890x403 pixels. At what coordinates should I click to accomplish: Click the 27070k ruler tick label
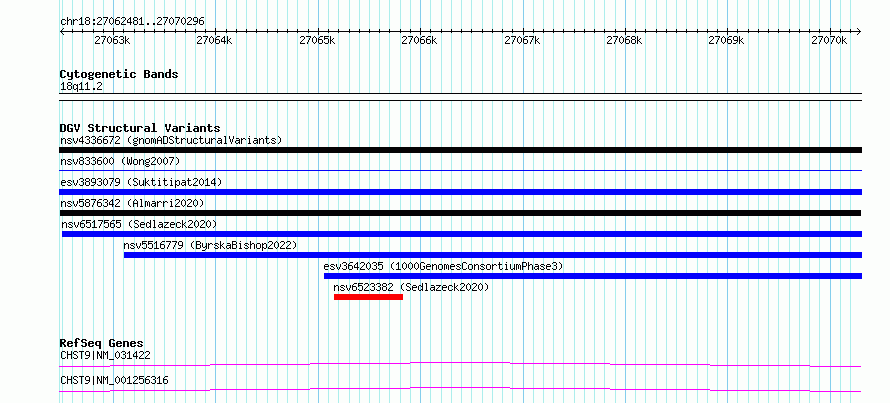pos(829,40)
